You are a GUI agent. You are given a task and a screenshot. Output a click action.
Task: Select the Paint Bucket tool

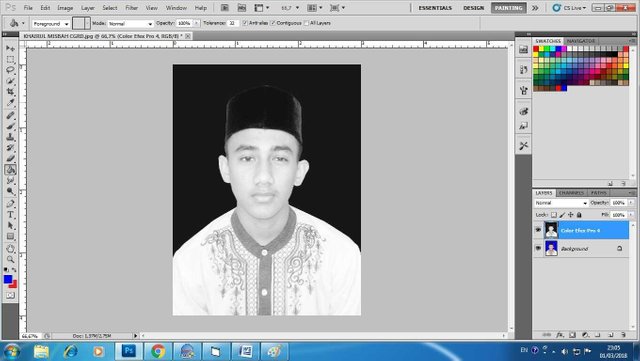10,169
